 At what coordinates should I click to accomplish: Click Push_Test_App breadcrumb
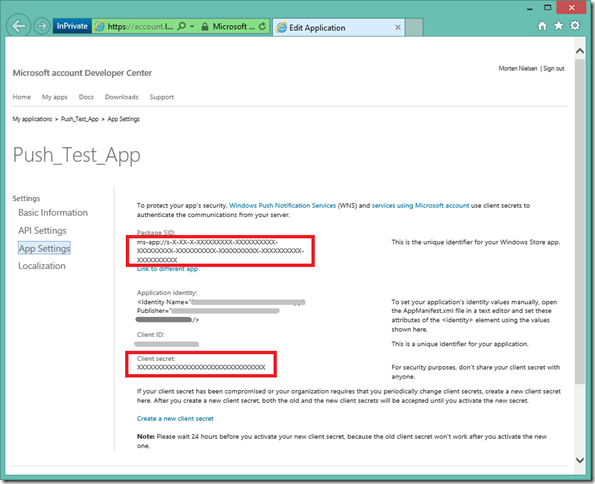(80, 119)
